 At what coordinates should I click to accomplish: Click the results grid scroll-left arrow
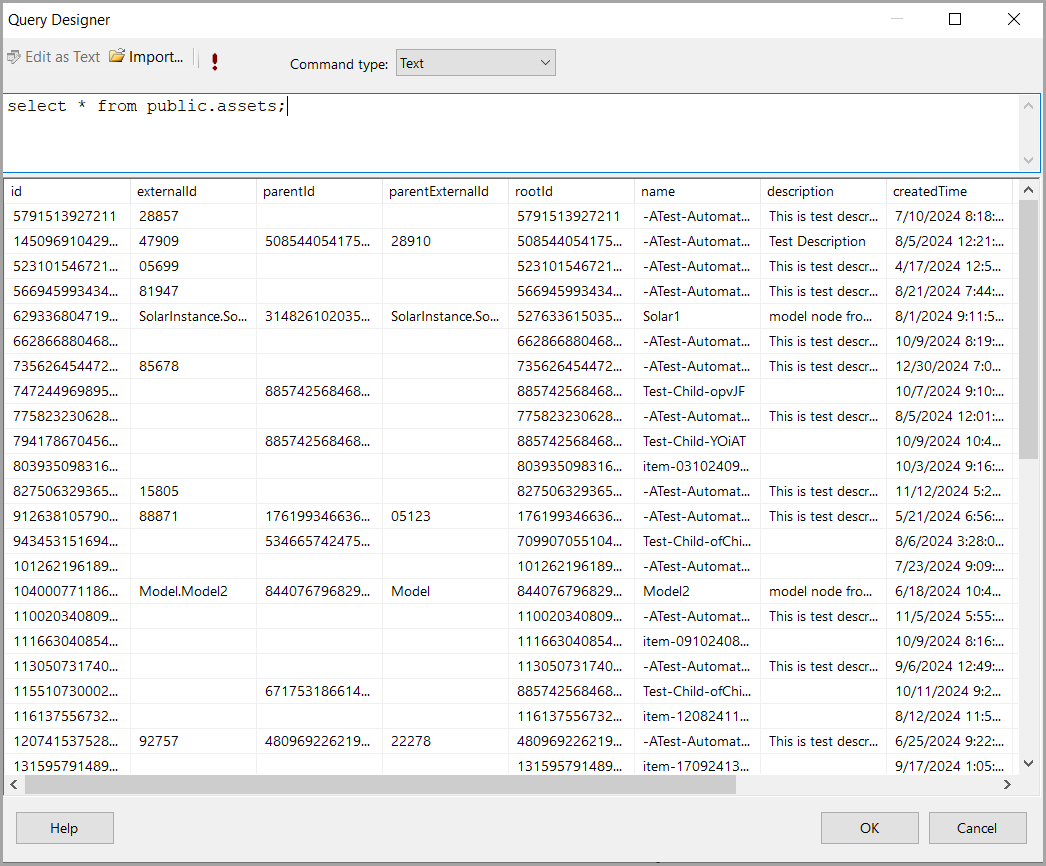click(14, 785)
